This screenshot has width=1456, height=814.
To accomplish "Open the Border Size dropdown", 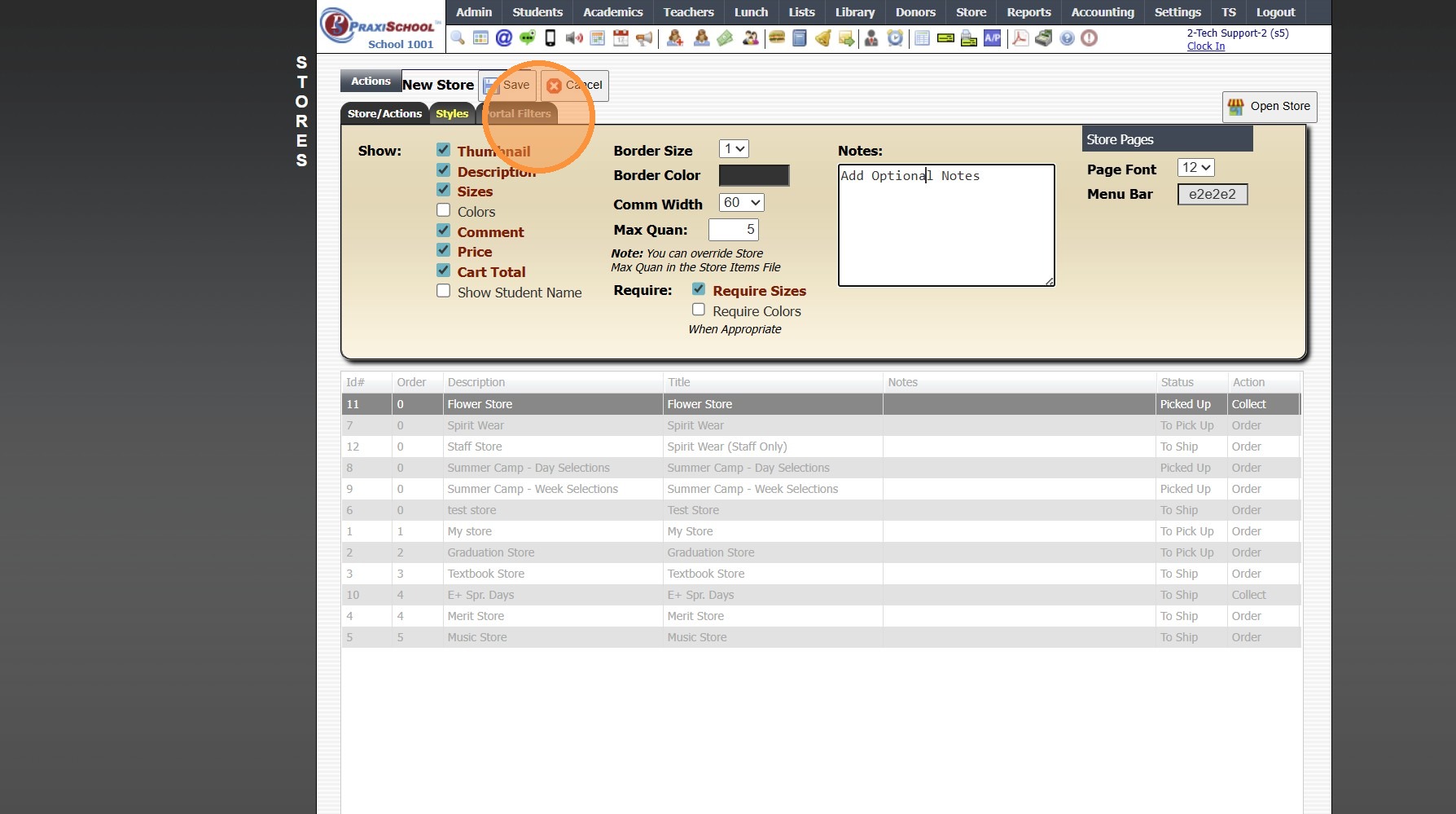I will (x=734, y=149).
